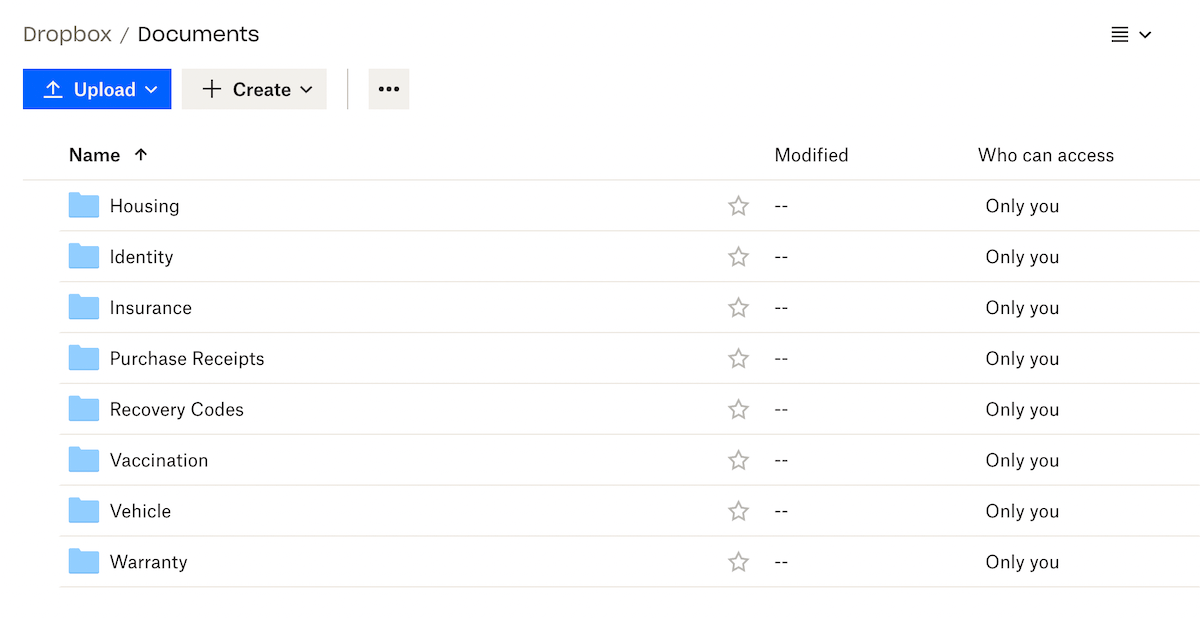Click the plus icon on Create
This screenshot has width=1200, height=618.
[211, 89]
